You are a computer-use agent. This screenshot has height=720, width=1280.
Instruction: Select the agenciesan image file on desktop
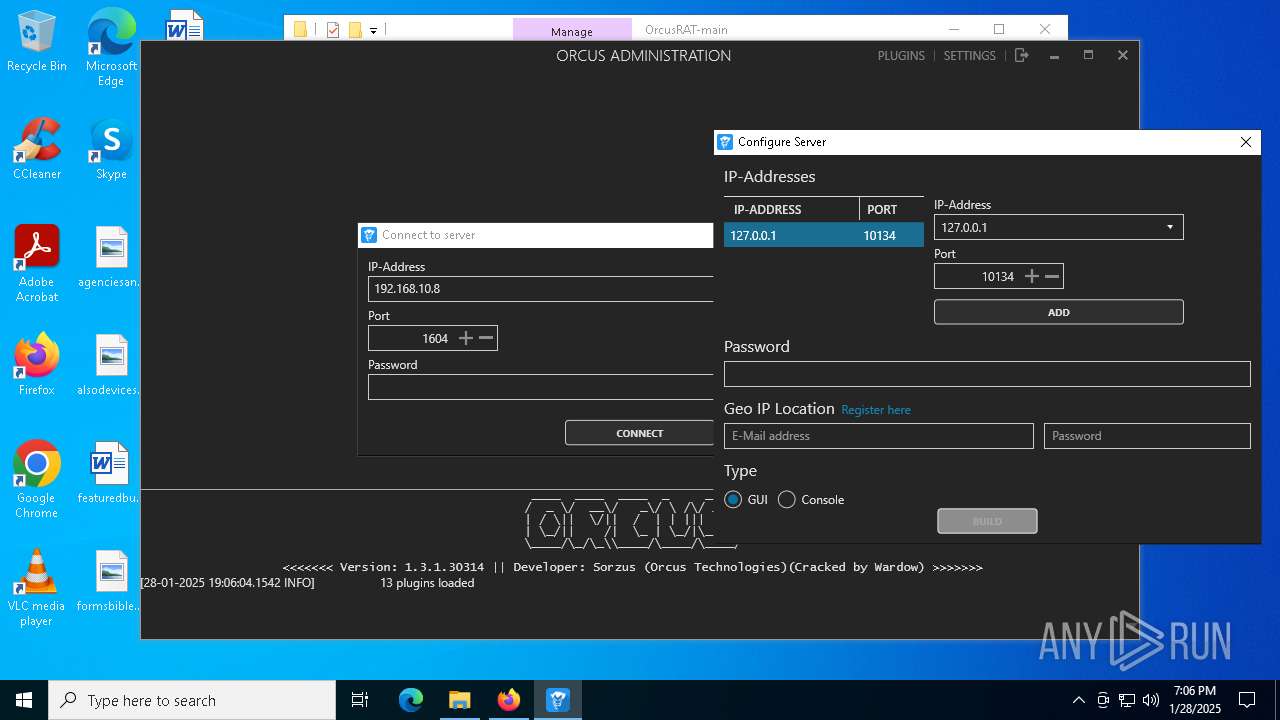[111, 258]
